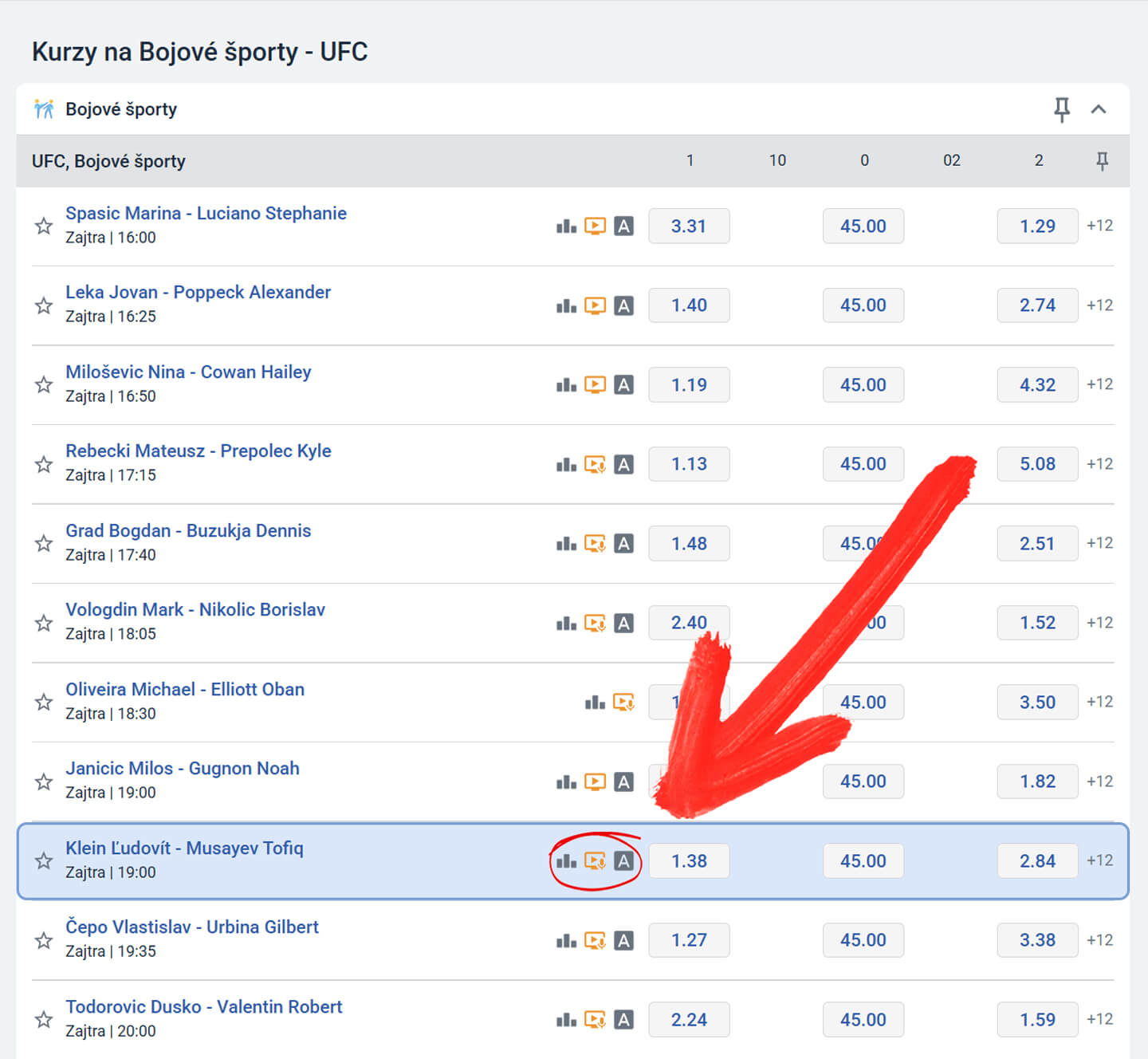Click the 'A' icon for Miloševic Nina match
Image resolution: width=1148 pixels, height=1059 pixels.
pos(624,385)
